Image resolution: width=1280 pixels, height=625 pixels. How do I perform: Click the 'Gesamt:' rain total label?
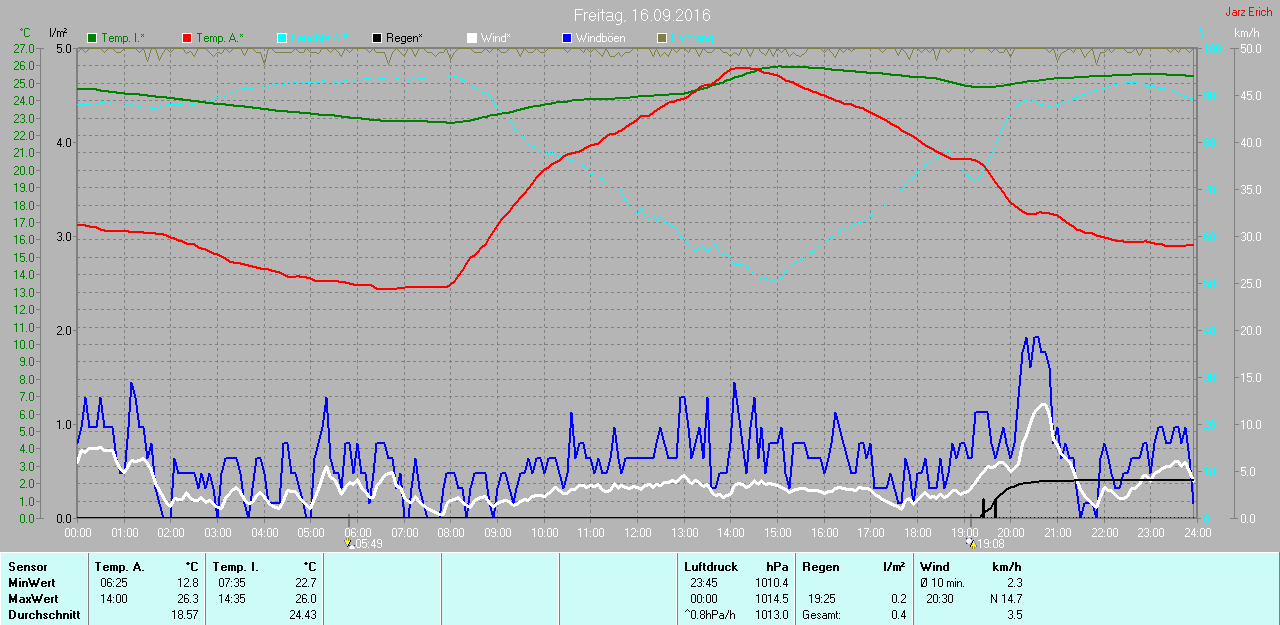coord(821,615)
